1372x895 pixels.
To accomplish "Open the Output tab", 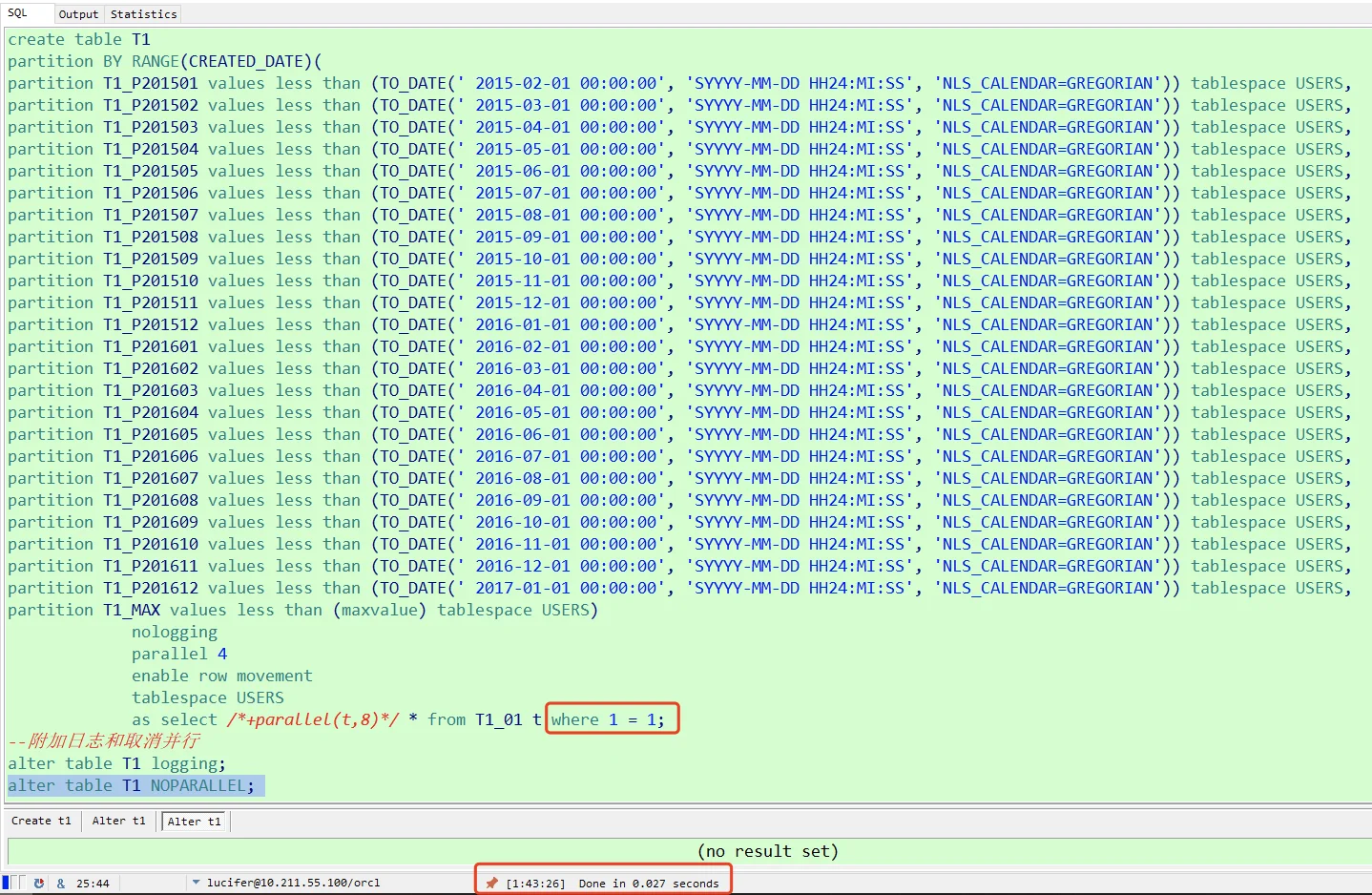I will 78,14.
